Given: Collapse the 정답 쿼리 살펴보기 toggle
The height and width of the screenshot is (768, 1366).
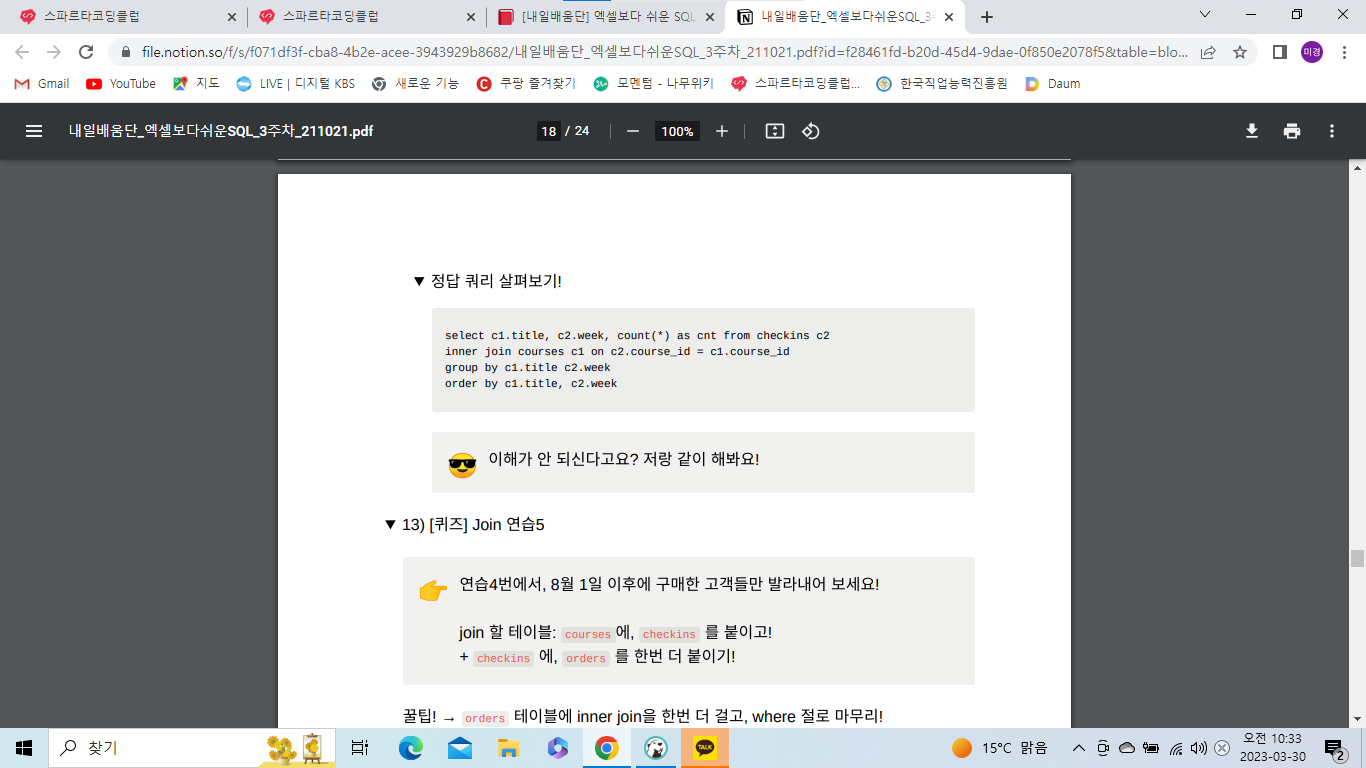Looking at the screenshot, I should click(x=420, y=281).
